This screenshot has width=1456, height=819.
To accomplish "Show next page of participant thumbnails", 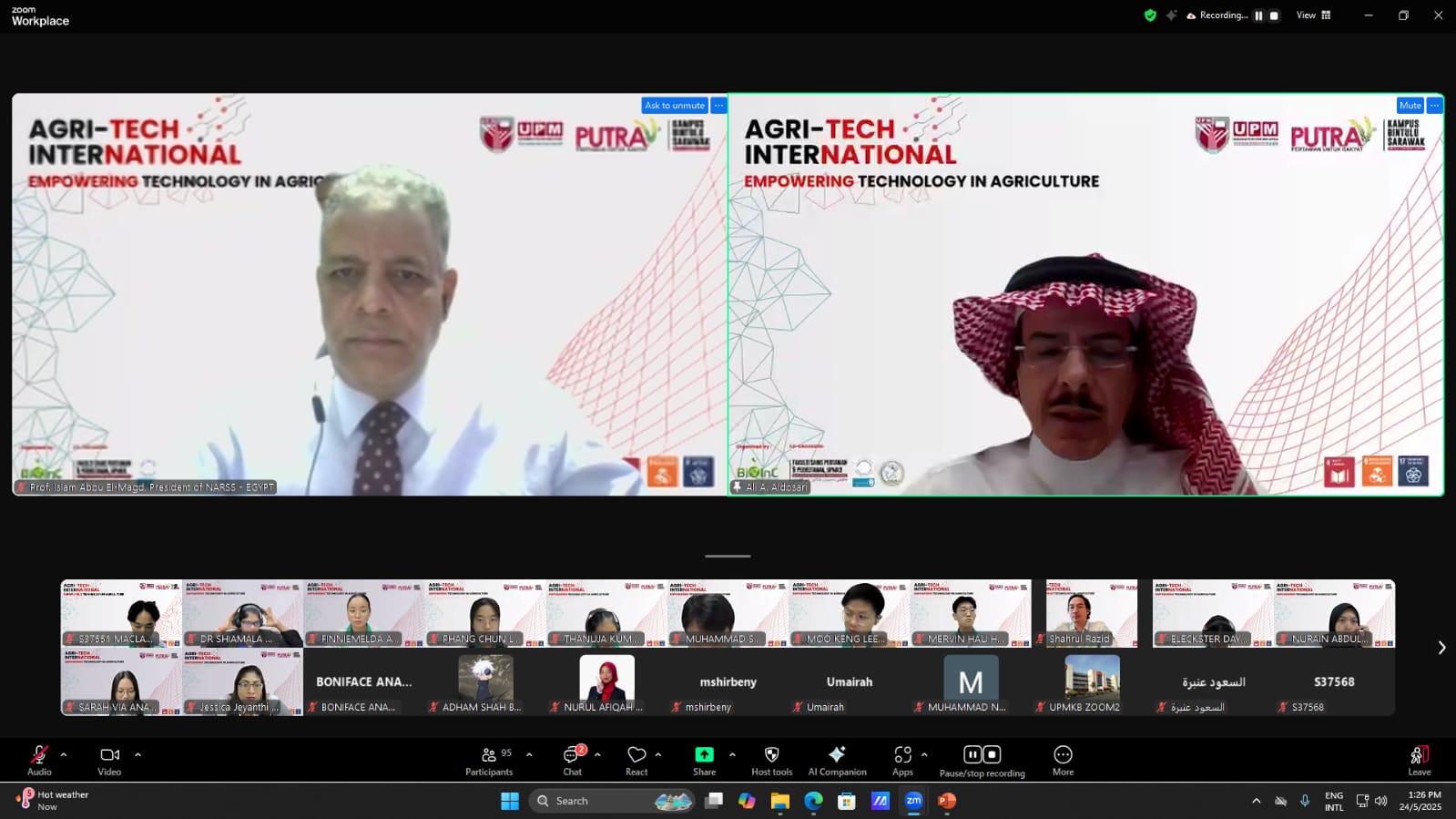I will [1441, 648].
